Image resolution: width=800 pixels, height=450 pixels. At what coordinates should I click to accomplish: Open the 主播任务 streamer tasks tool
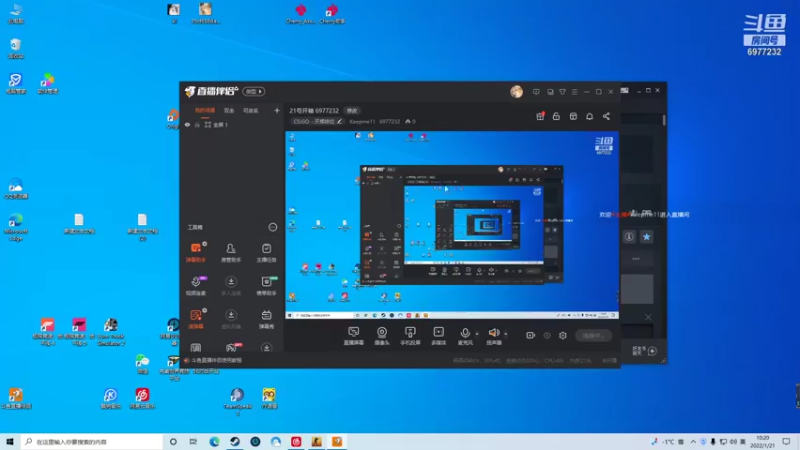click(266, 253)
